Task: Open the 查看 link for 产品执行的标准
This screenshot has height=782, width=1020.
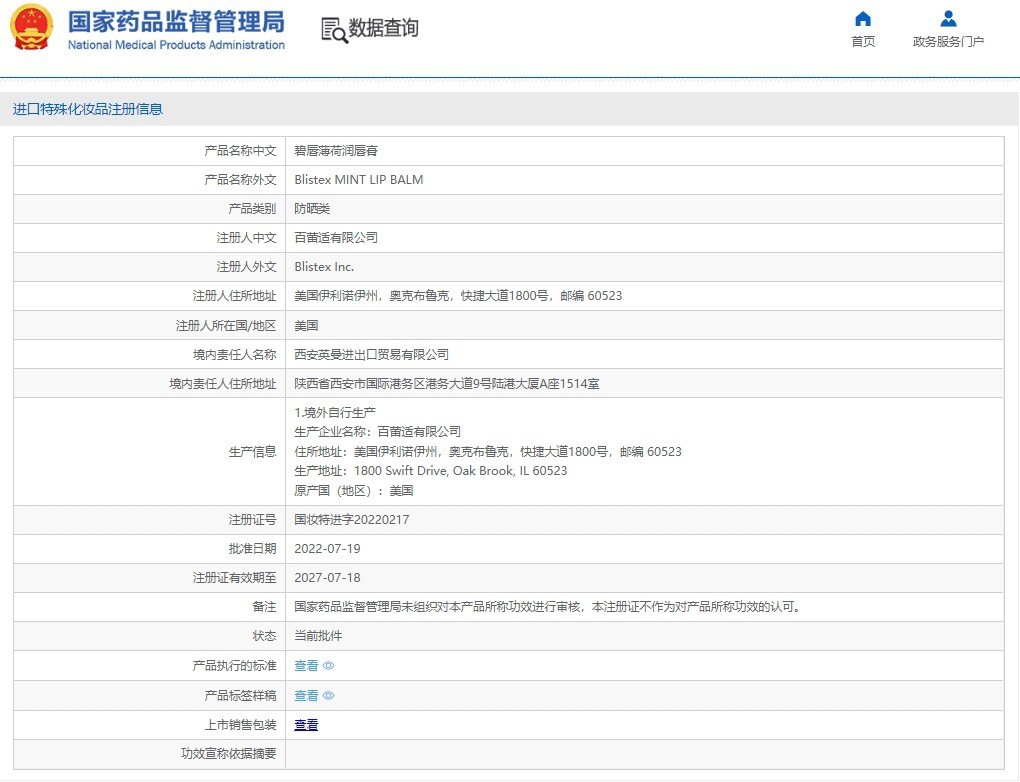Action: 306,666
